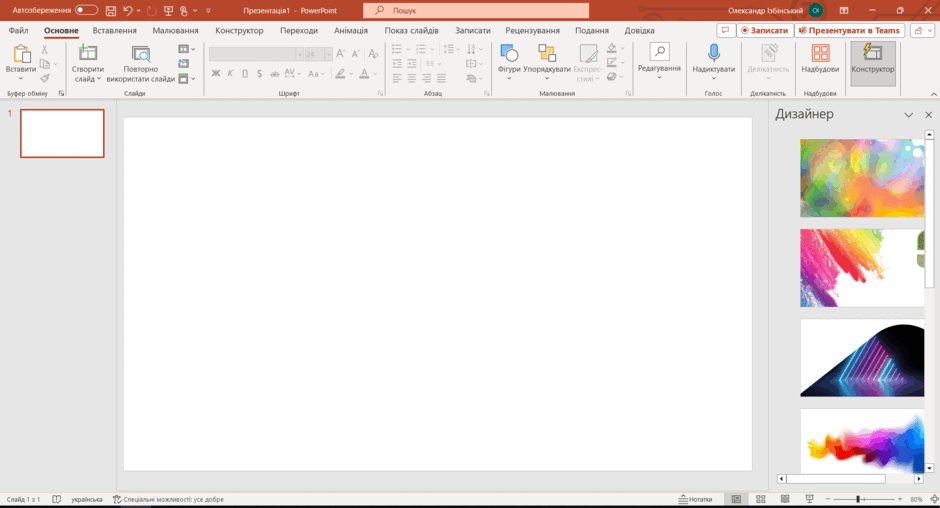
Task: Click the justify text alignment icon
Action: point(441,78)
